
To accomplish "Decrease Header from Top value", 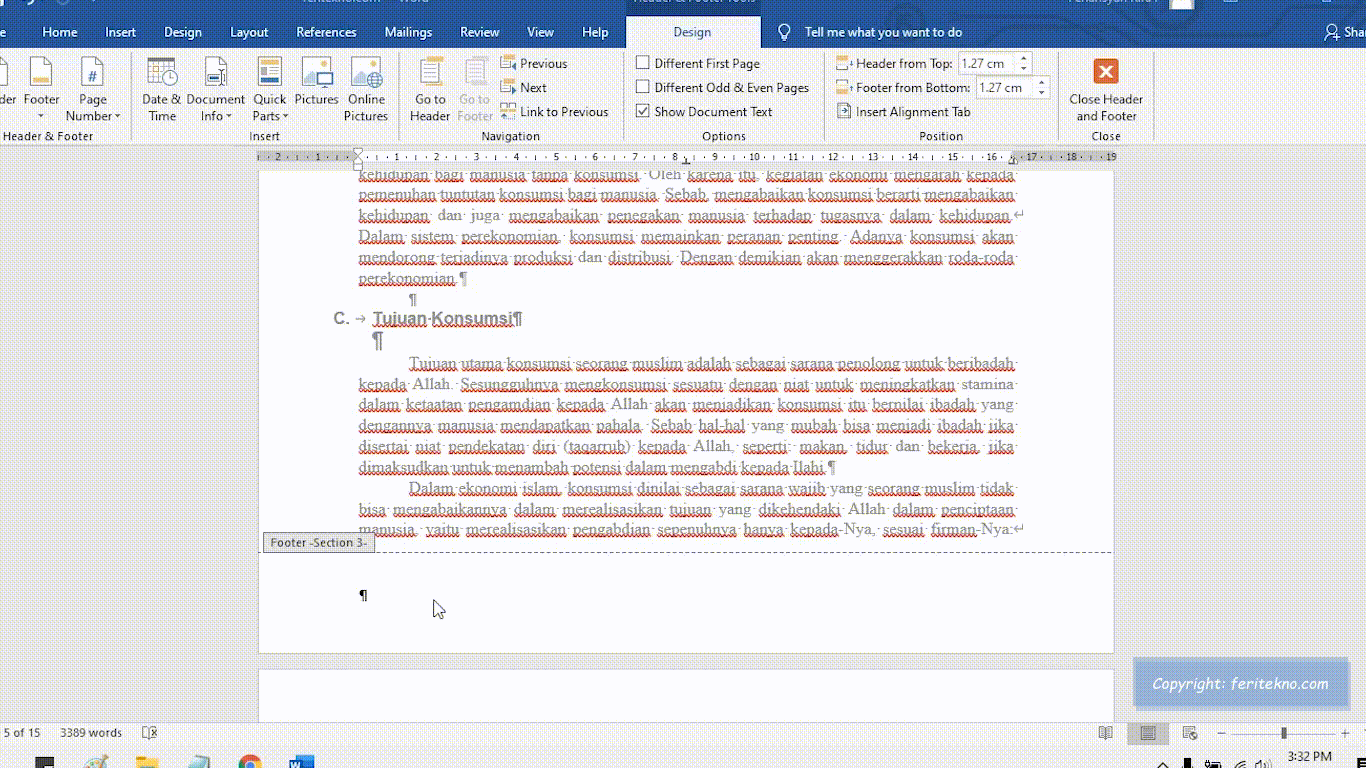I will tap(1023, 68).
